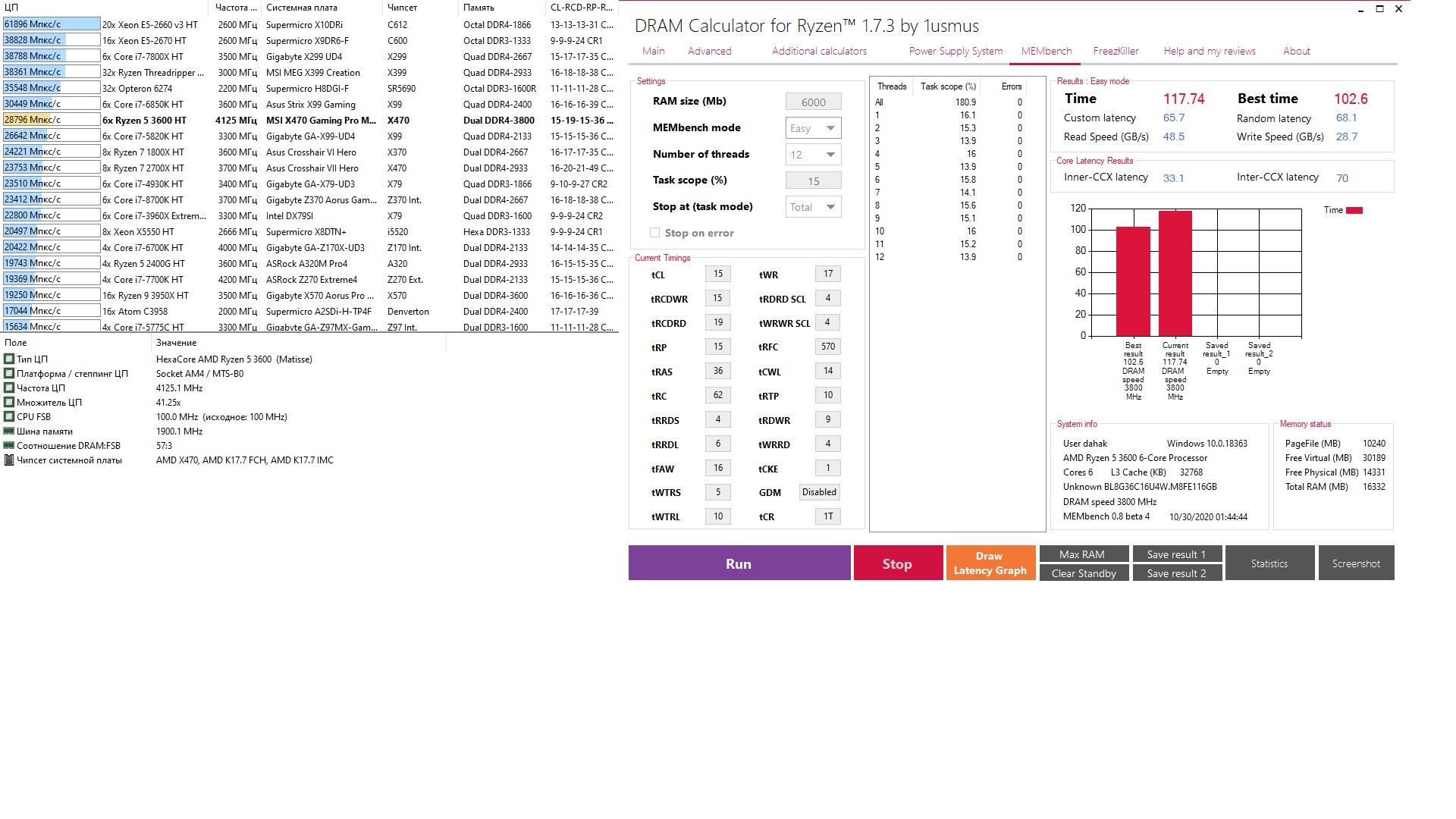The image size is (1456, 819).
Task: Click the CPU frequency row icon
Action: click(9, 388)
